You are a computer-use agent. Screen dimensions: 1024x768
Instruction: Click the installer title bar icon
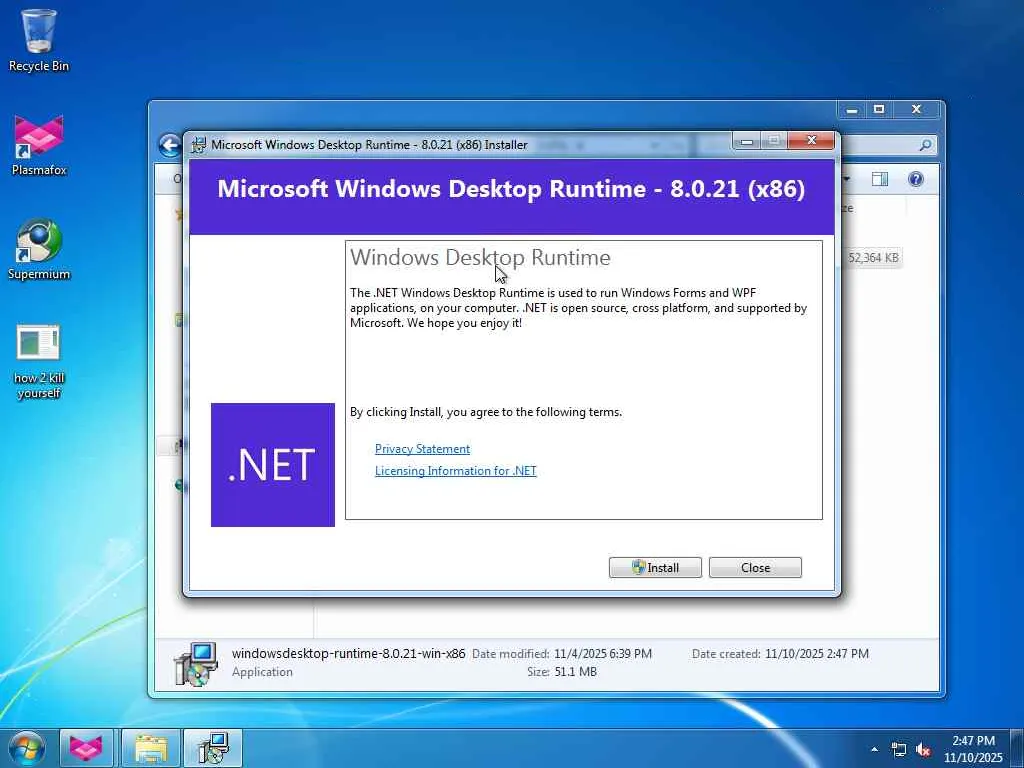198,144
